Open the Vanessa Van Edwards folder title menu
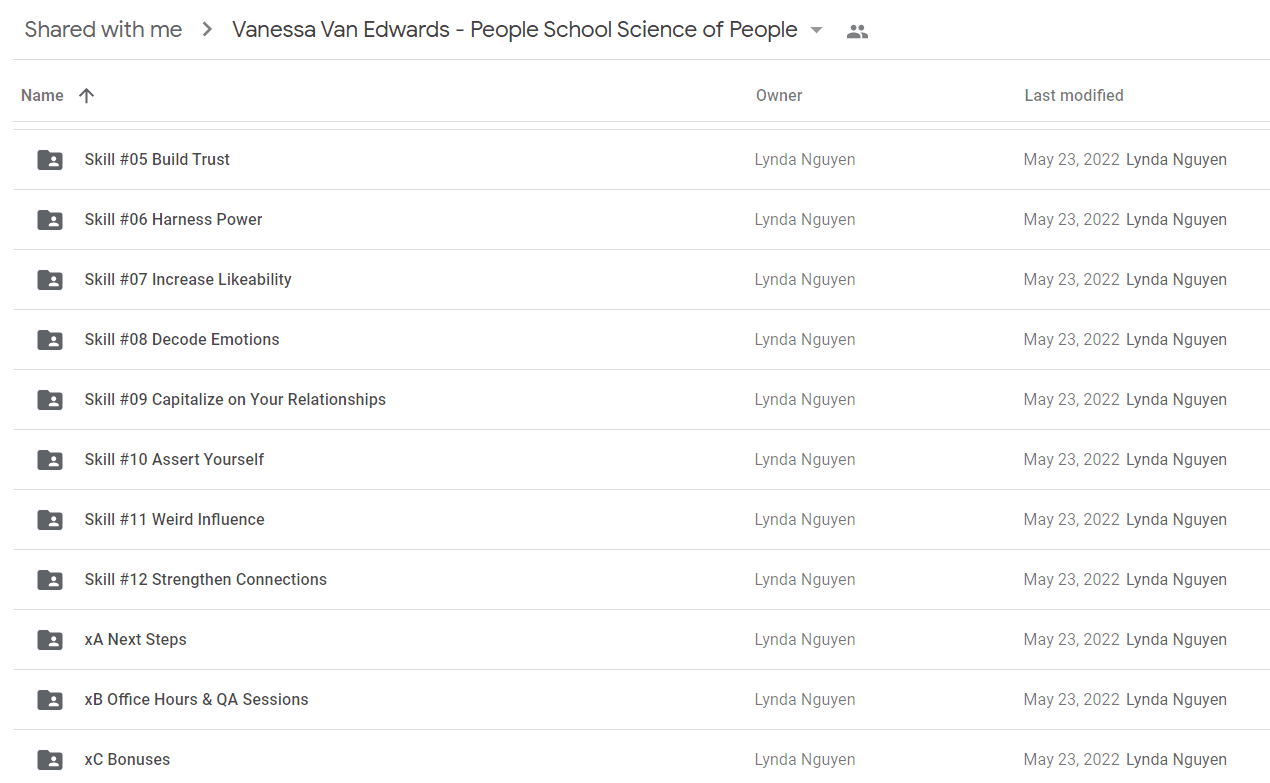Screen dimensions: 1270x783 click(515, 30)
